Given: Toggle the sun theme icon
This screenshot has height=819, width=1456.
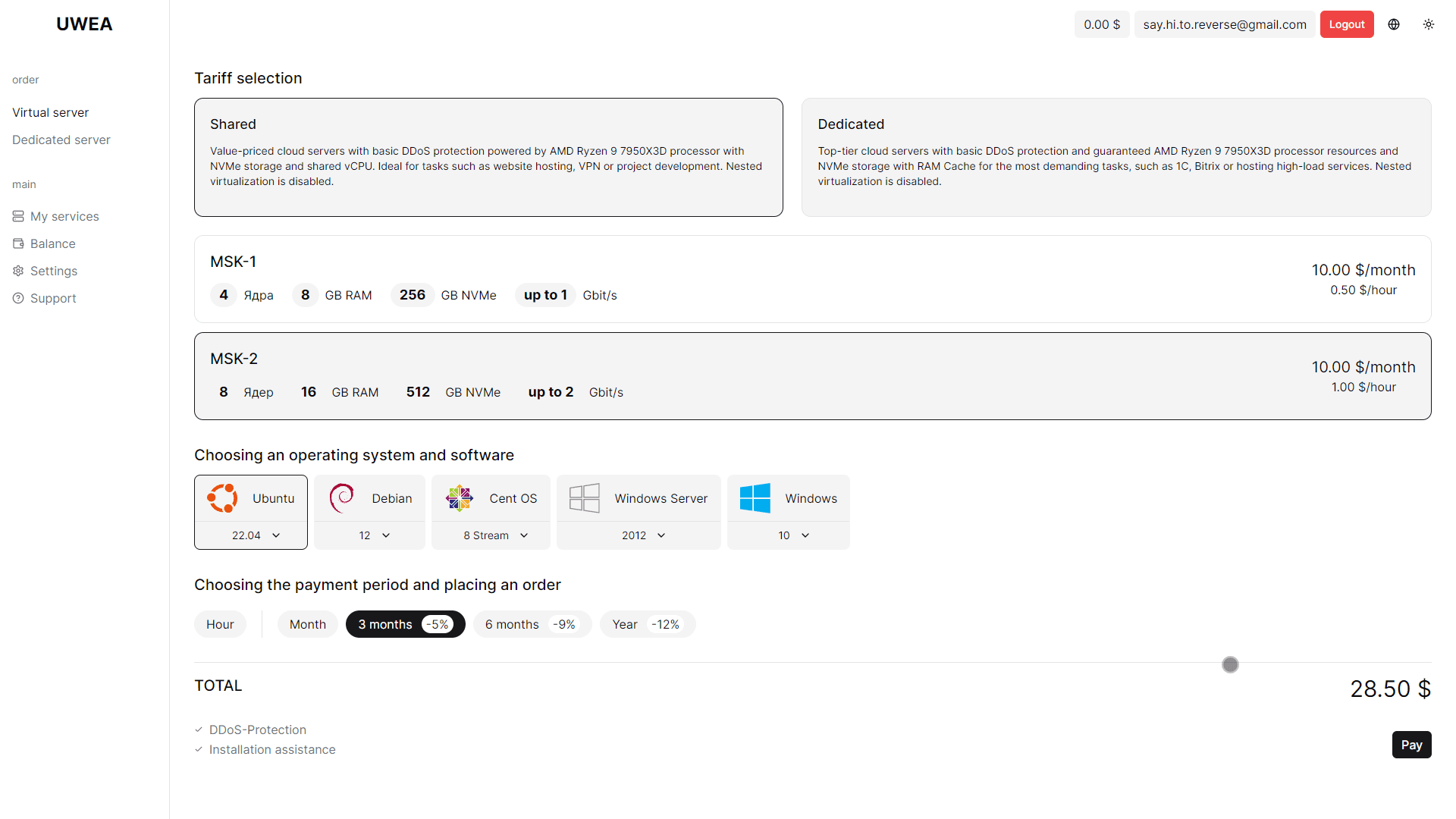Looking at the screenshot, I should (1429, 24).
